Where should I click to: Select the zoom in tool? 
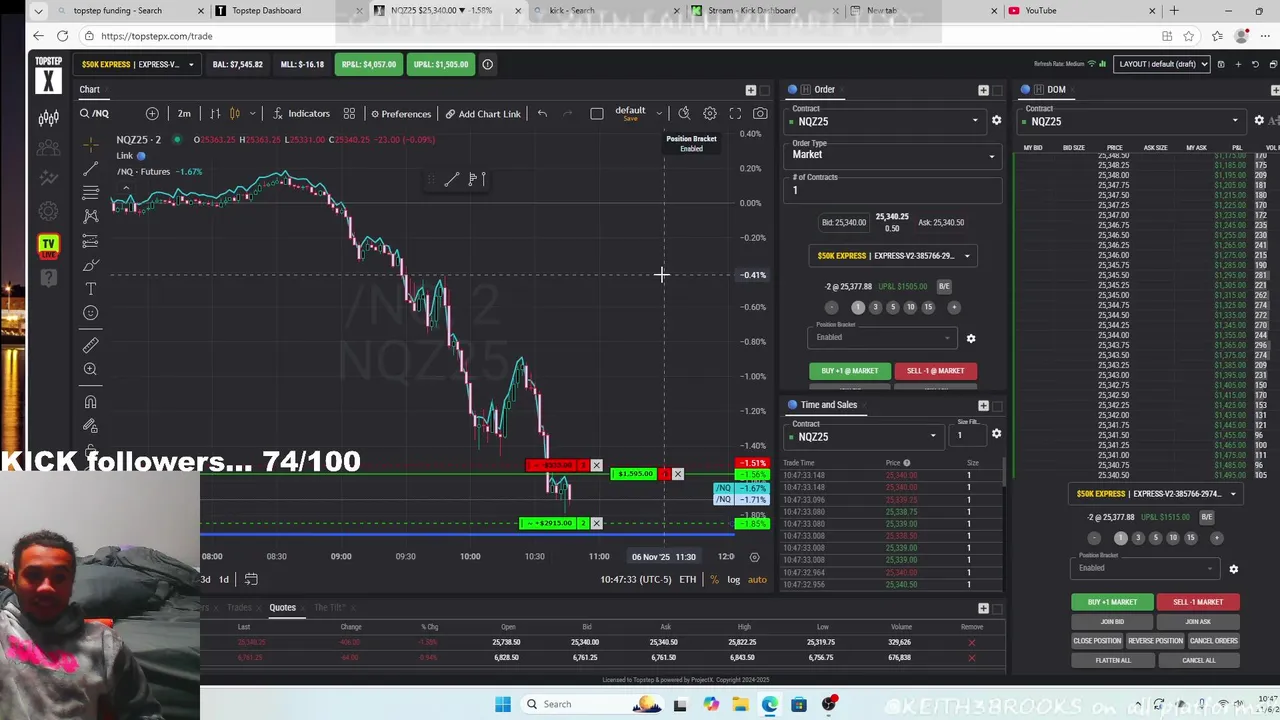click(x=91, y=369)
